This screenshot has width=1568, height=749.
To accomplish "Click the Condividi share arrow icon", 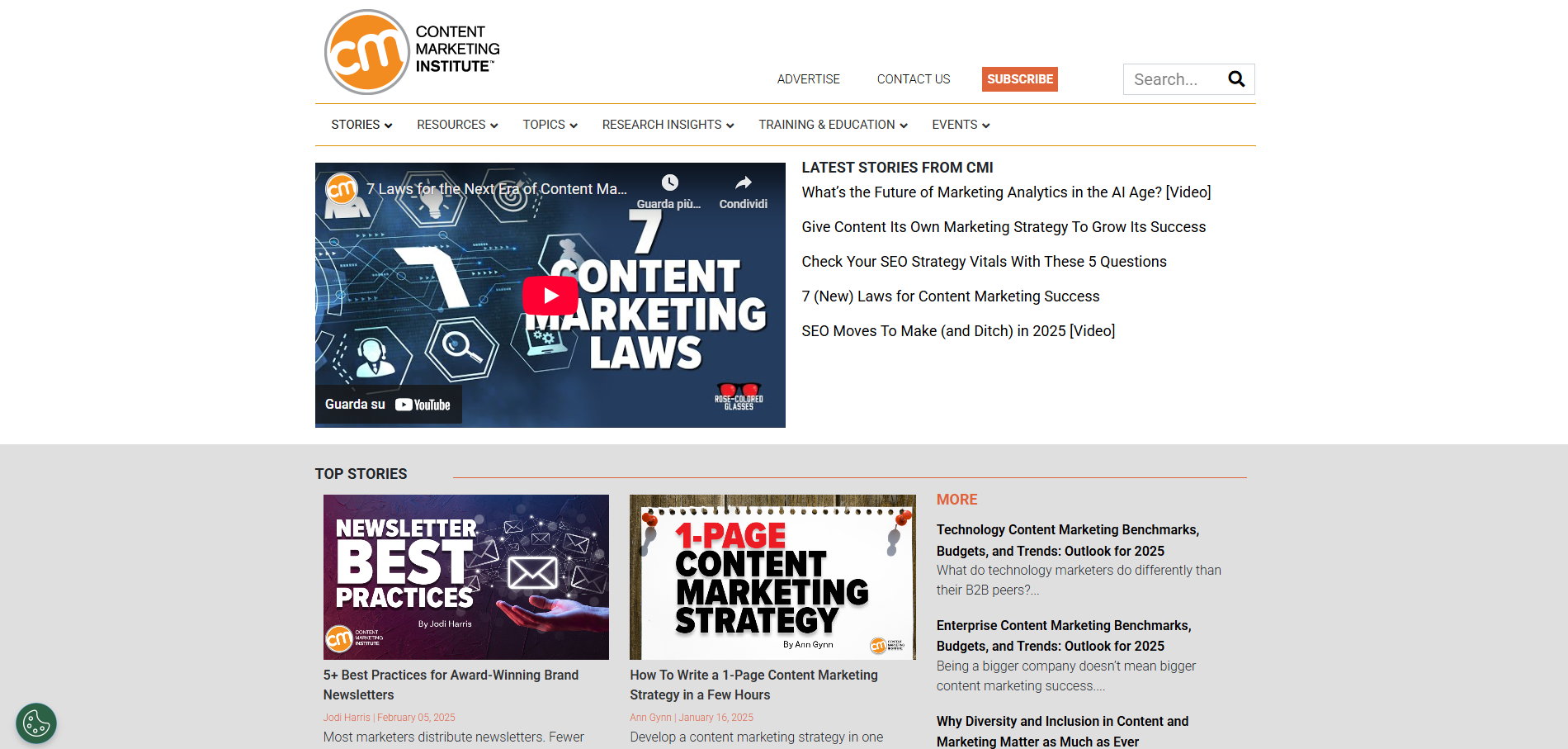I will tap(744, 183).
